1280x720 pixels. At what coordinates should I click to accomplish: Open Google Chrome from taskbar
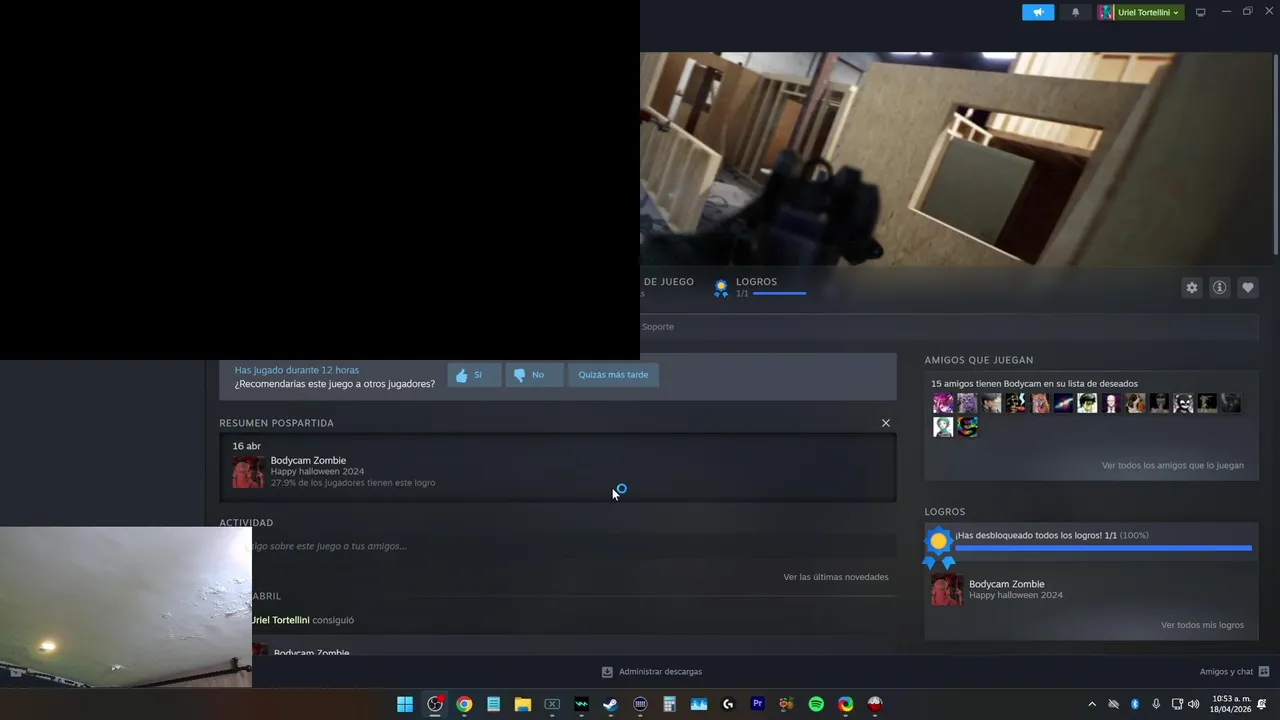click(x=464, y=704)
